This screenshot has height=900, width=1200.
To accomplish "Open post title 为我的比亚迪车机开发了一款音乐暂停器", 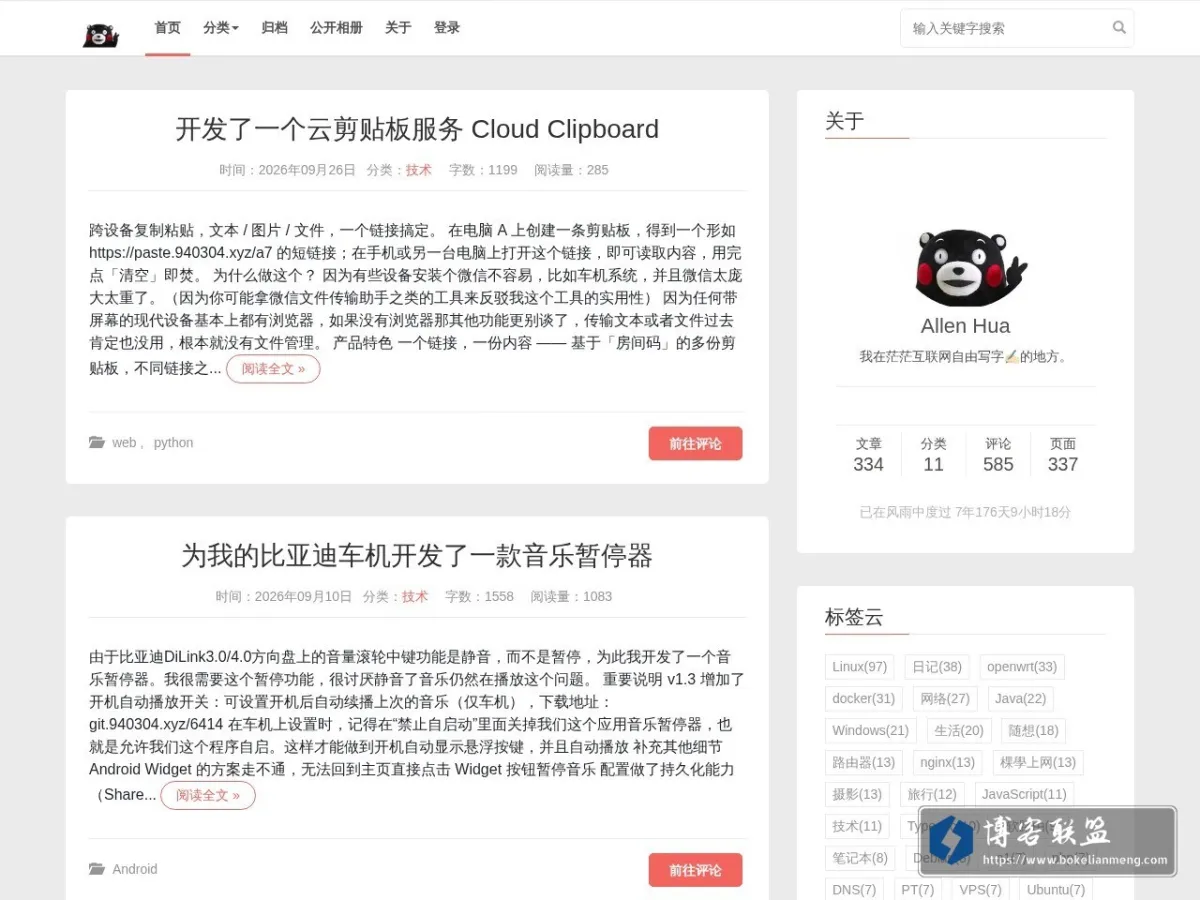I will point(417,555).
